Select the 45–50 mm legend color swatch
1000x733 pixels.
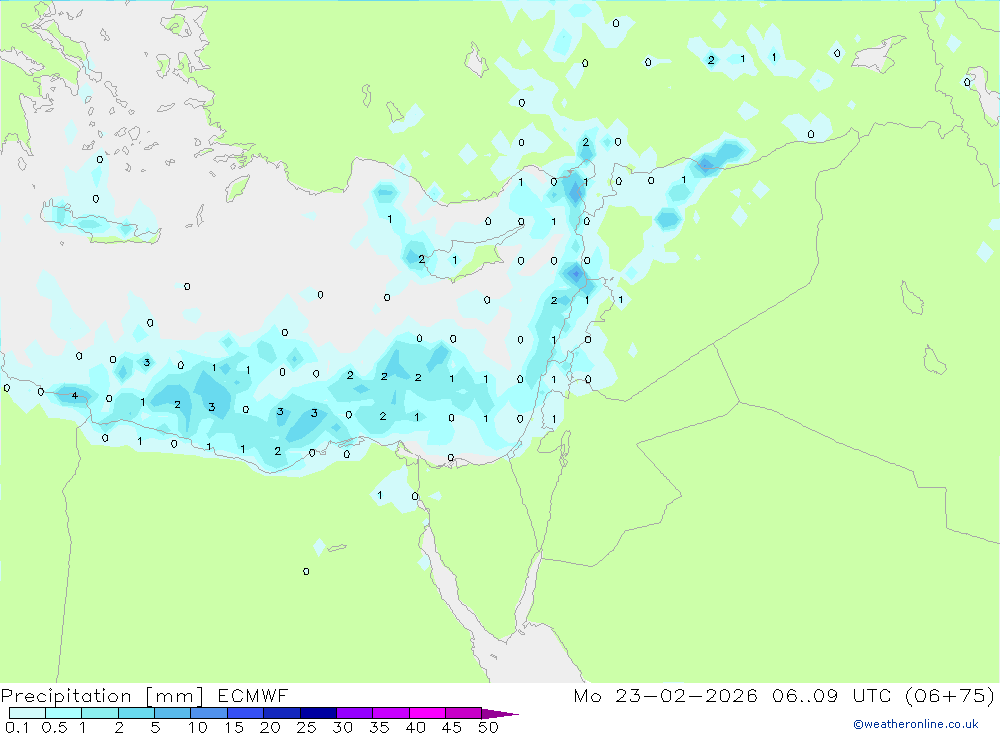[x=463, y=713]
